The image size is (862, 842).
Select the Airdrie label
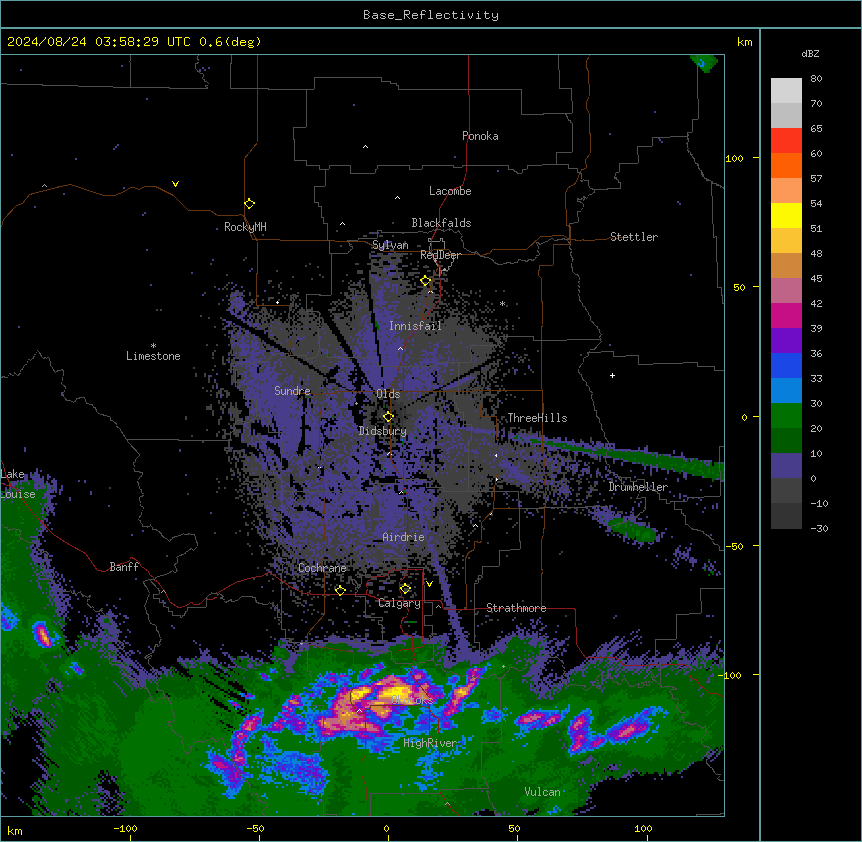[404, 537]
